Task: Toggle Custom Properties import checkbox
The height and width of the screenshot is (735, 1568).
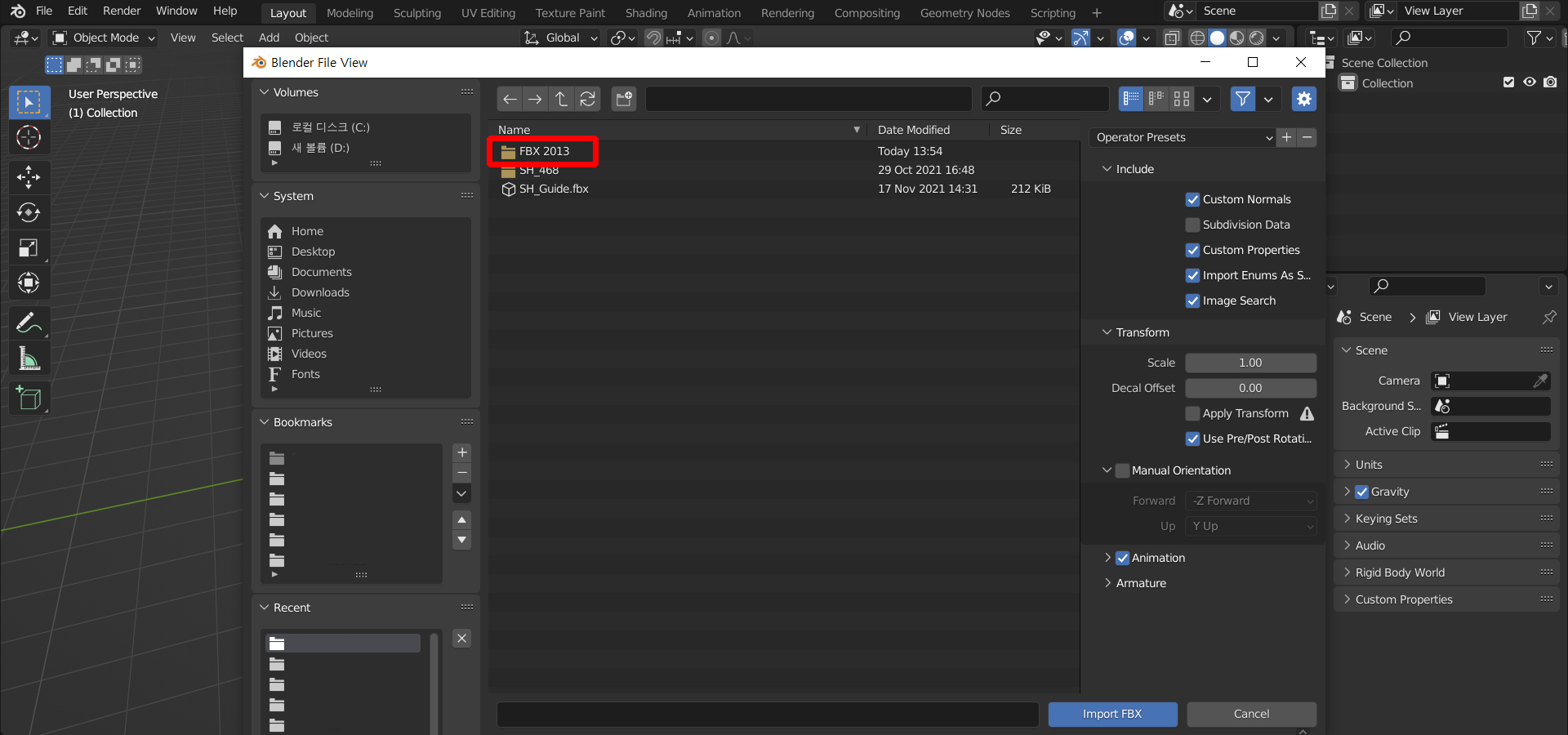Action: [x=1192, y=250]
